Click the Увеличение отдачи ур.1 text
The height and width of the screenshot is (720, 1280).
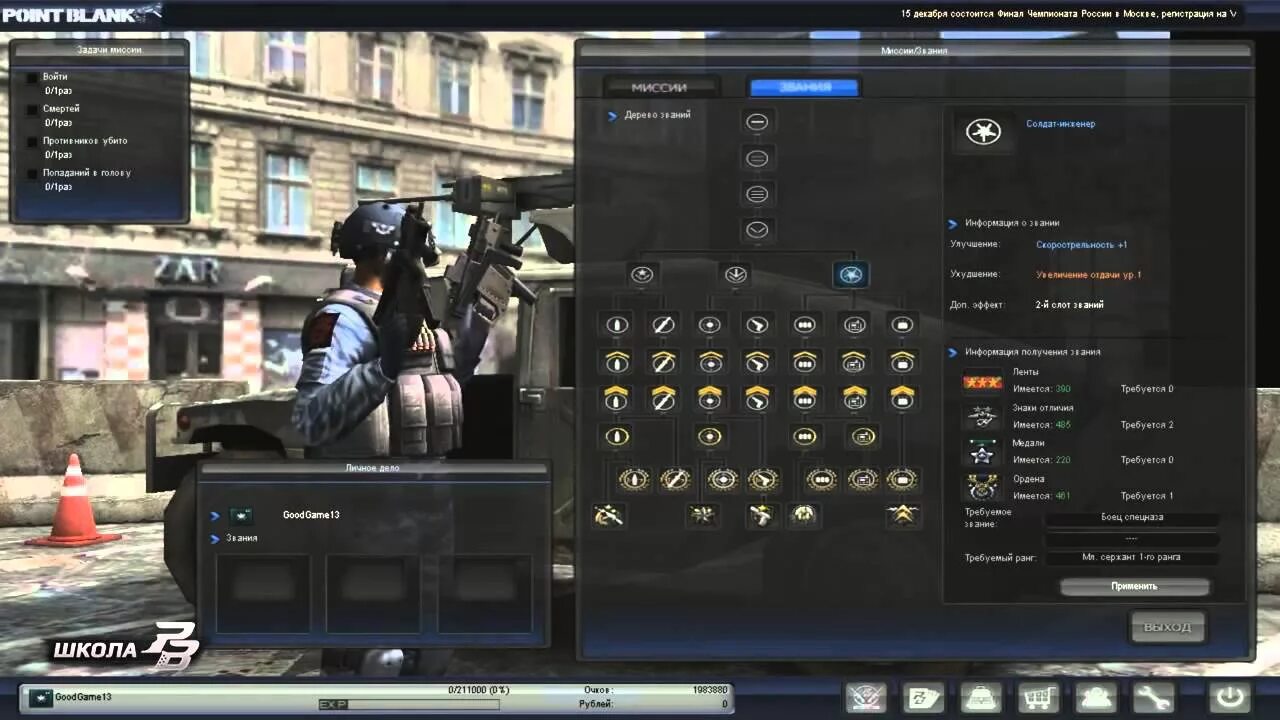click(1089, 275)
